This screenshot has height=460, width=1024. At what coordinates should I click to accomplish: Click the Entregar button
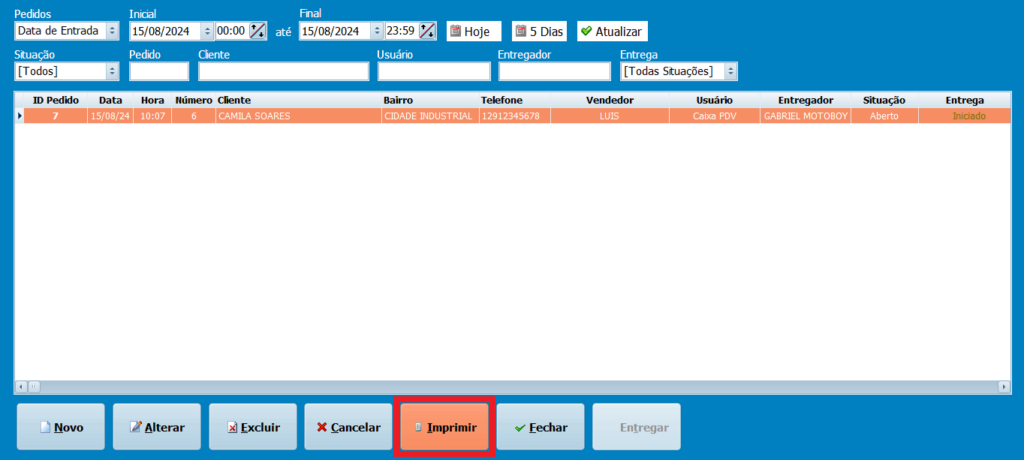tap(637, 427)
